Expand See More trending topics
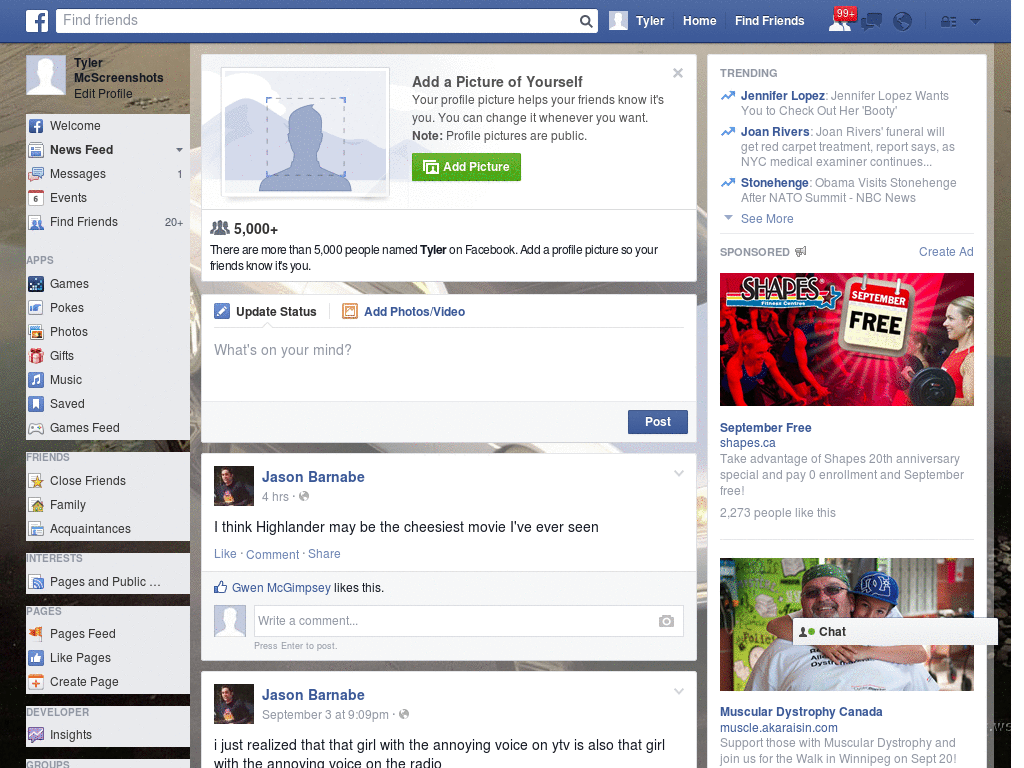The width and height of the screenshot is (1024, 768). pos(767,219)
